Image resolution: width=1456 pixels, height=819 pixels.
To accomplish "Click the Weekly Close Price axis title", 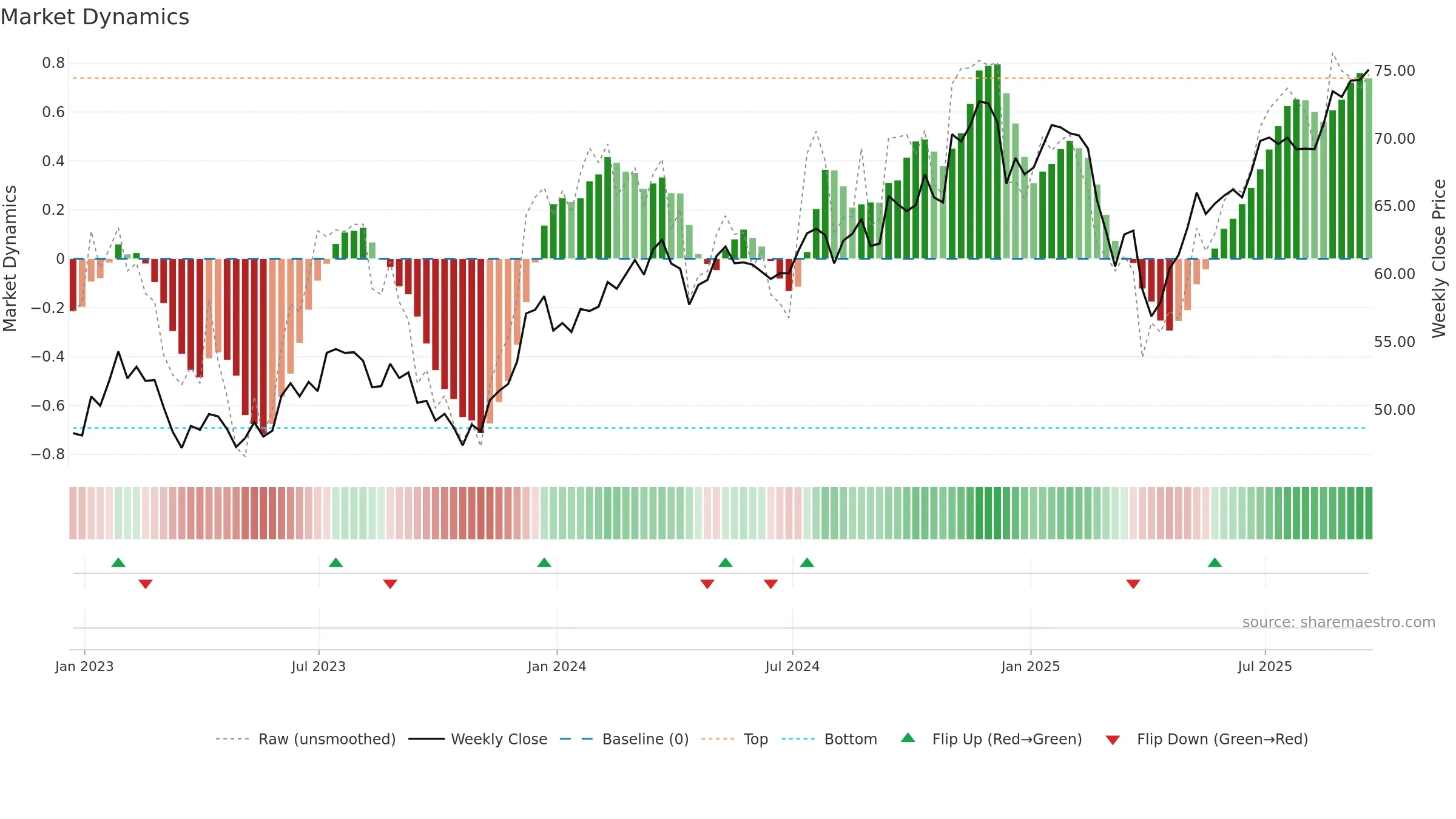I will pos(1439,258).
